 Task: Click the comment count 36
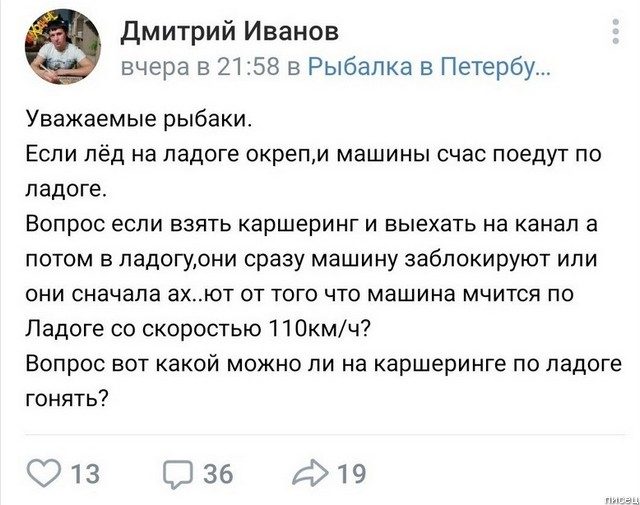(218, 472)
